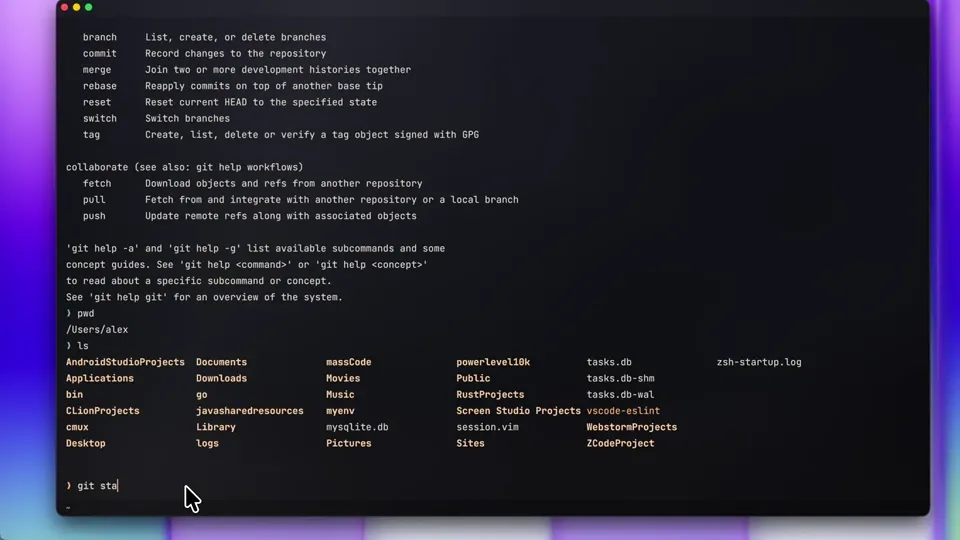Select the Library directory entry
Viewport: 960px width, 540px height.
[x=216, y=427]
